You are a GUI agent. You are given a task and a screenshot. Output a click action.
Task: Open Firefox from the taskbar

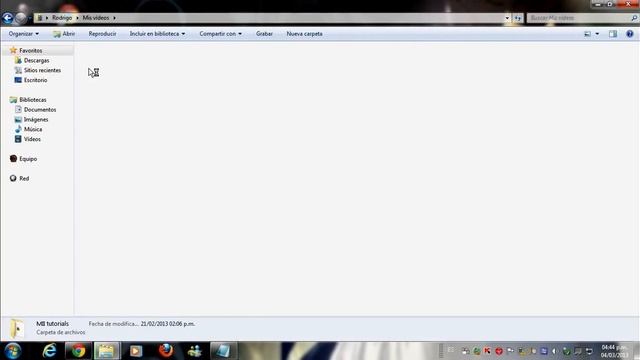(165, 351)
